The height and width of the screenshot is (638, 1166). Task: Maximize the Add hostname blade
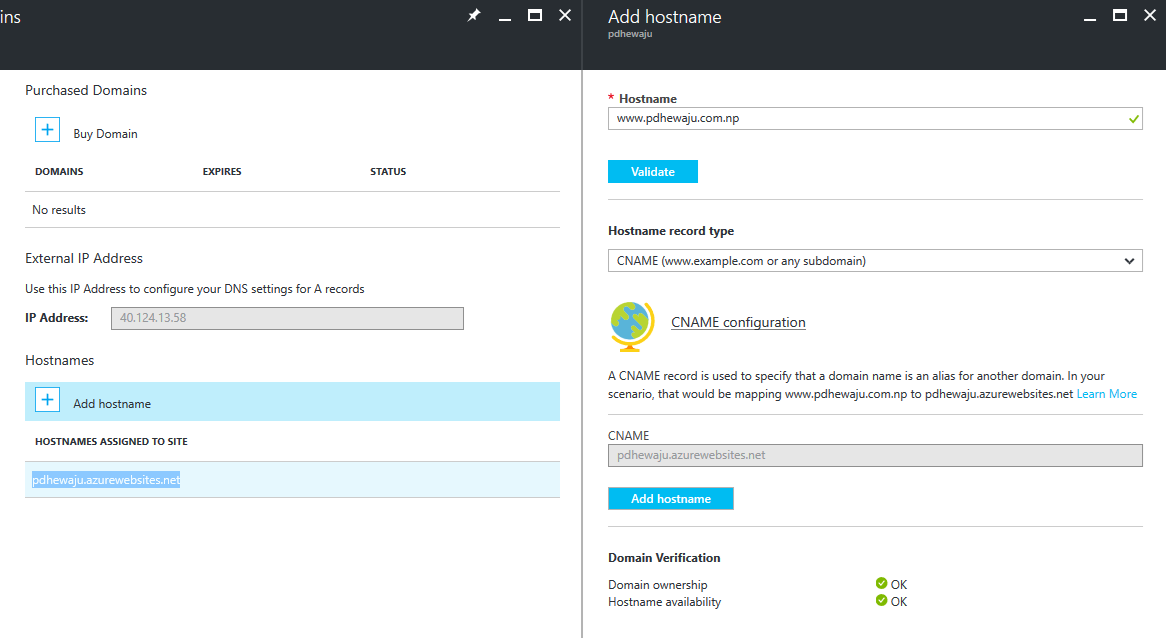pyautogui.click(x=1120, y=15)
